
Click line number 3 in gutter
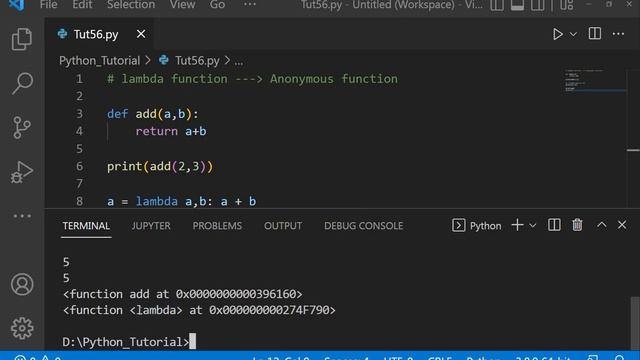[x=79, y=114]
